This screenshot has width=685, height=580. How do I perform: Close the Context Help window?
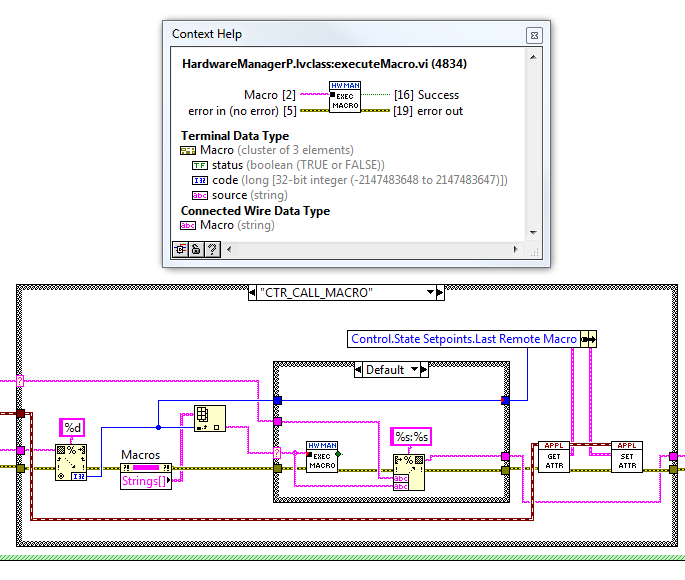point(534,35)
